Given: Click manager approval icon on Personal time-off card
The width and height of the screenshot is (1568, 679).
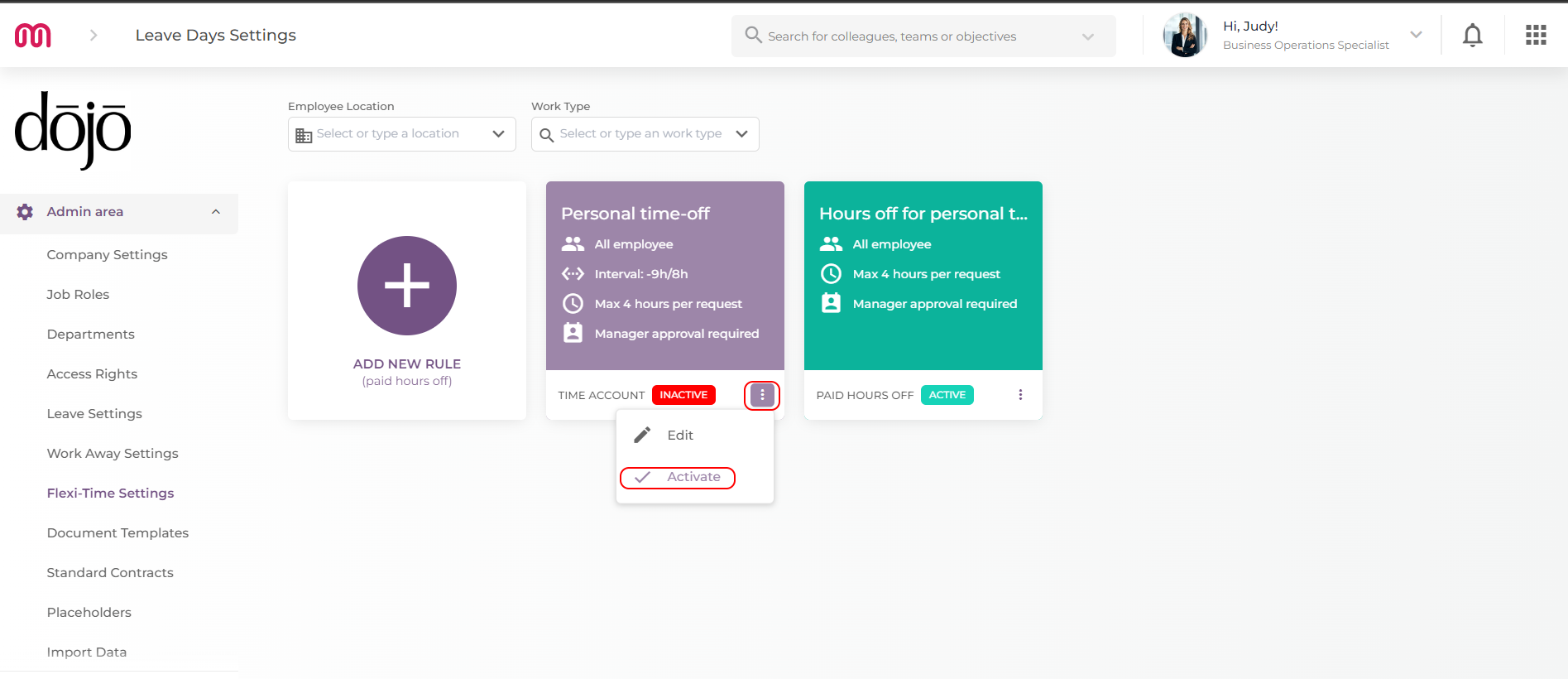Looking at the screenshot, I should 573,333.
